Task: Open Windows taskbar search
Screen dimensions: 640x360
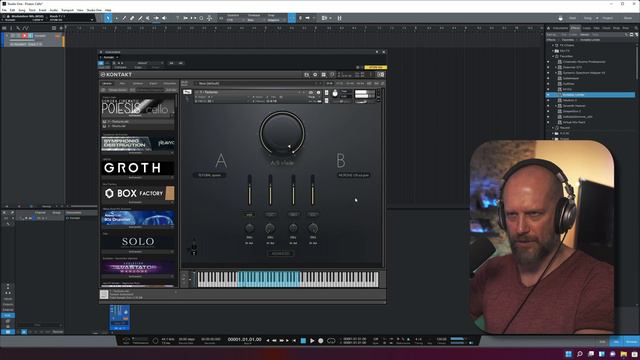Action: (580, 354)
